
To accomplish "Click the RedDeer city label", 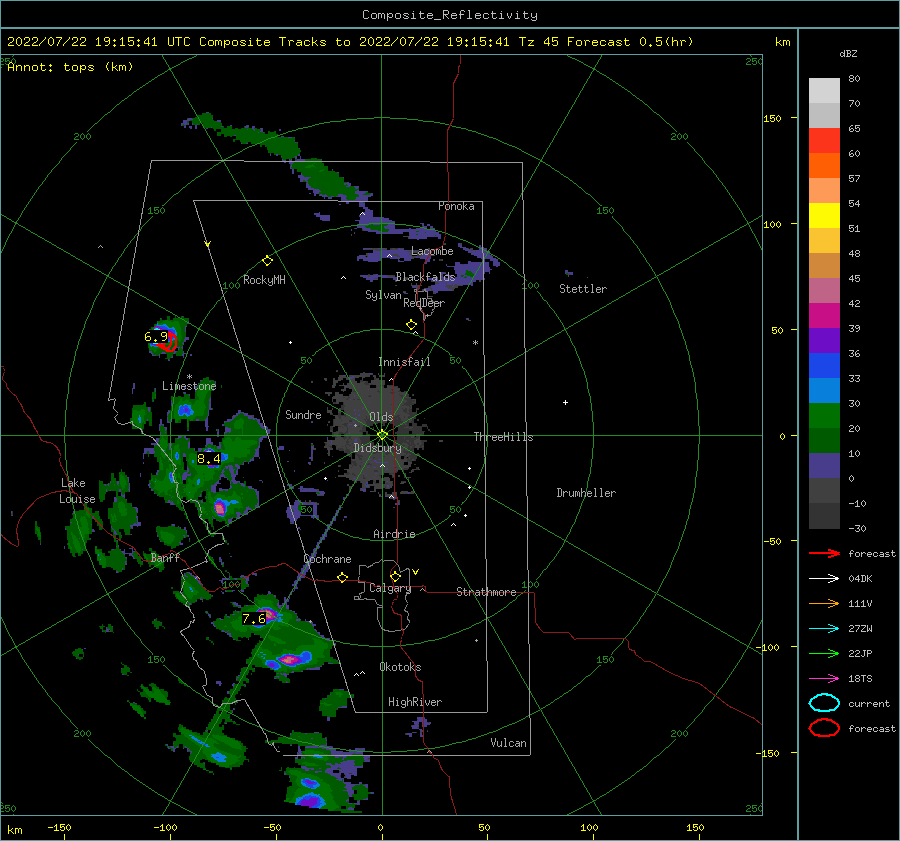I will (x=424, y=303).
